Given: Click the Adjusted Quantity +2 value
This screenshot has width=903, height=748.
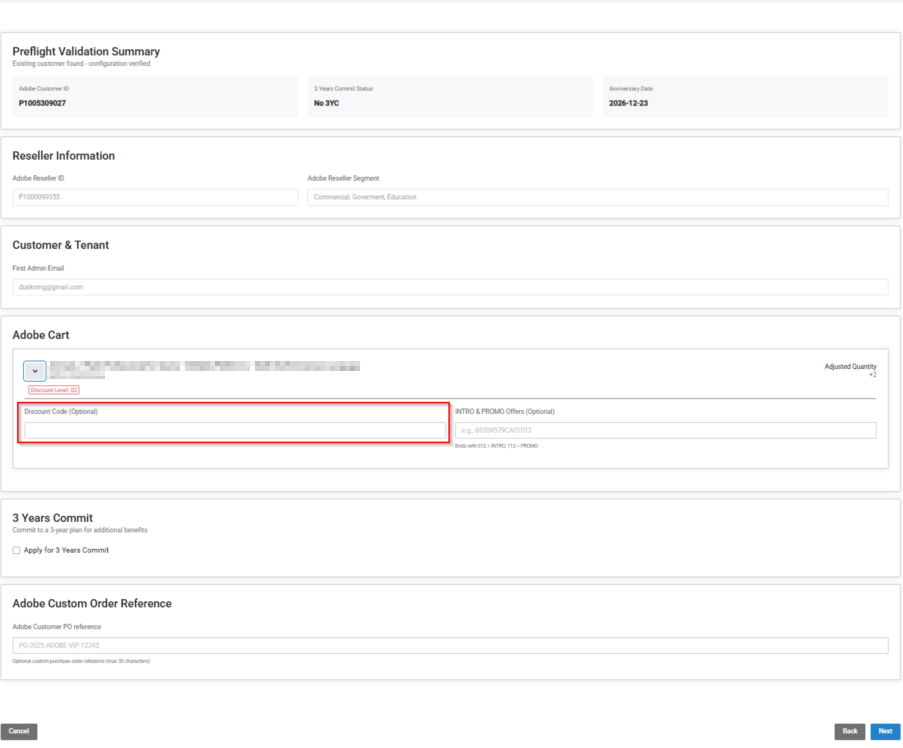Looking at the screenshot, I should pos(872,375).
